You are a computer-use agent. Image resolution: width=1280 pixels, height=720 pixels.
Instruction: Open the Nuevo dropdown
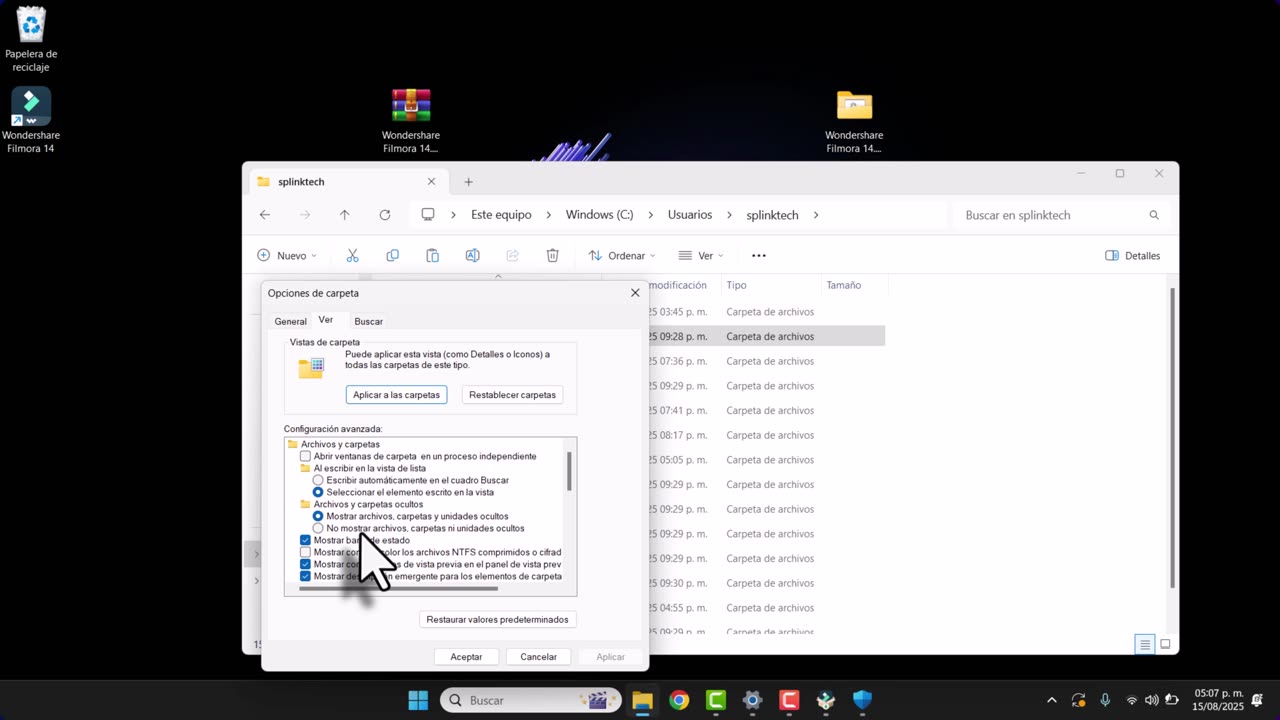(x=287, y=256)
